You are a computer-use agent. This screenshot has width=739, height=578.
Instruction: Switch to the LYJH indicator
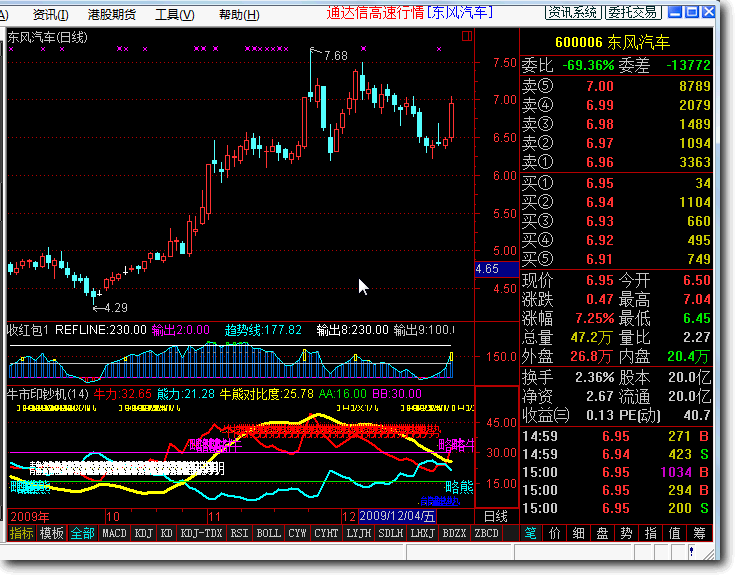359,533
